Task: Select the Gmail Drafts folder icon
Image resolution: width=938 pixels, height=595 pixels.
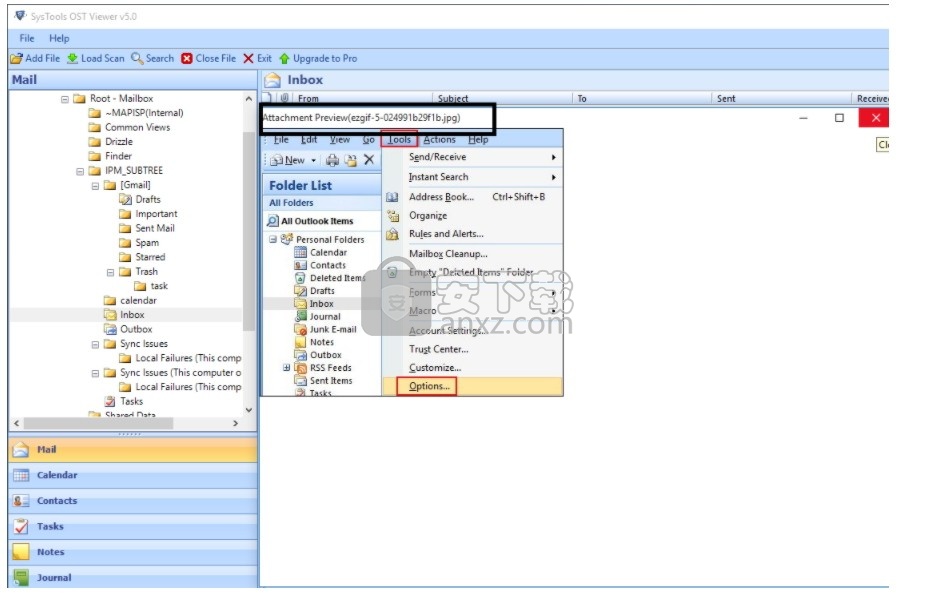Action: pos(125,200)
